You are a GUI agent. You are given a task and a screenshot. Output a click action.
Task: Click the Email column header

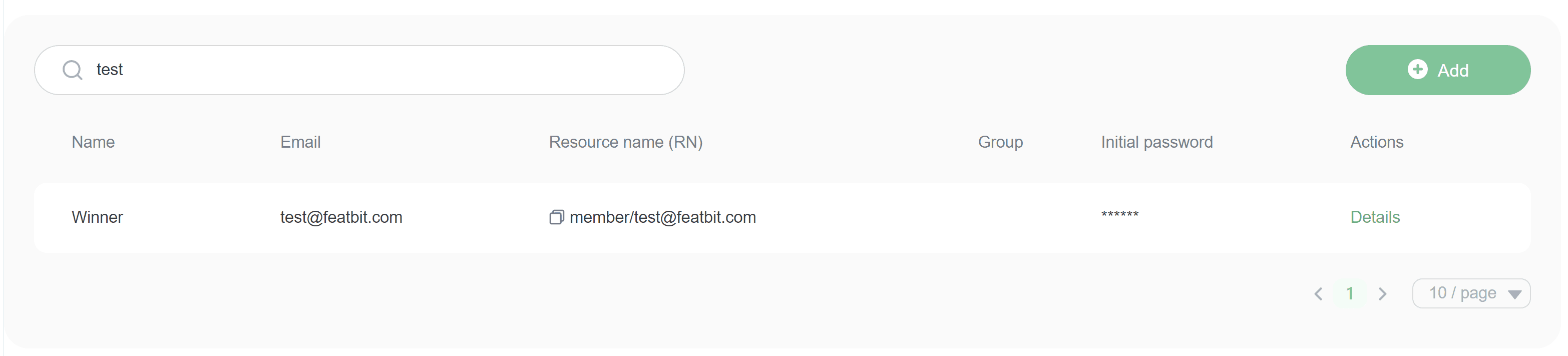pyautogui.click(x=300, y=142)
